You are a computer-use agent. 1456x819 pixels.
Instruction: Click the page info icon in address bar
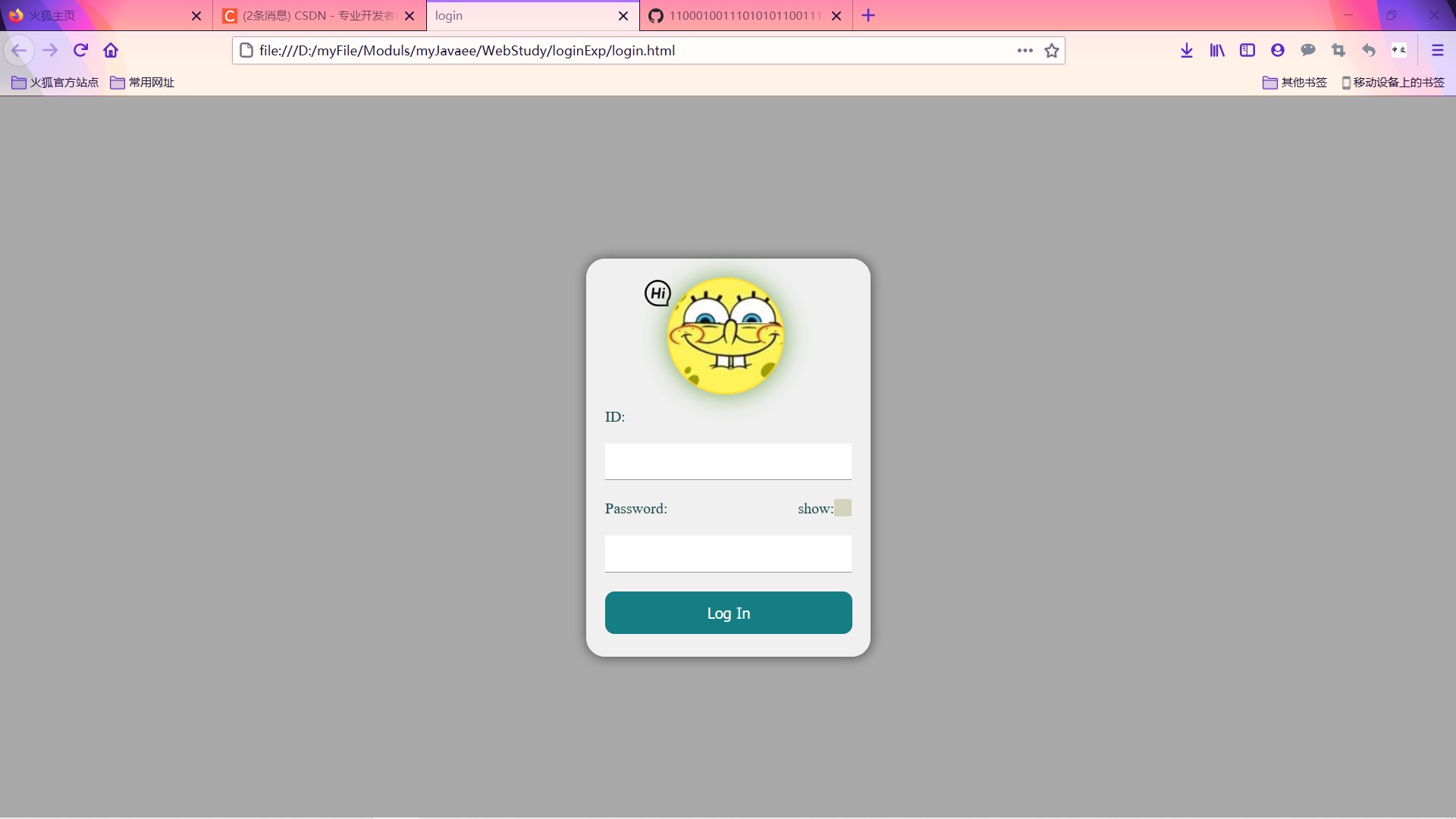[246, 51]
